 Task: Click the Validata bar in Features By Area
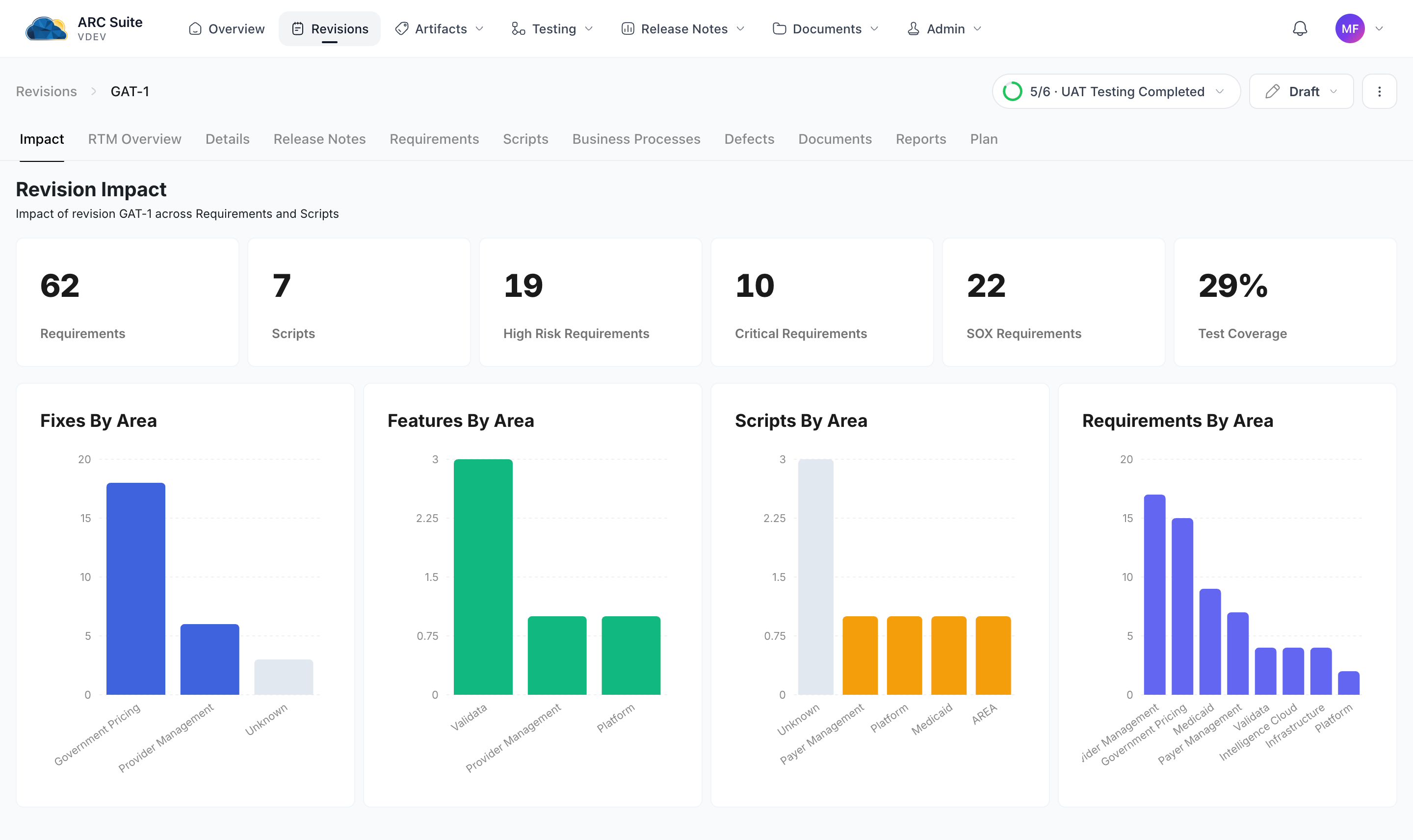tap(483, 577)
